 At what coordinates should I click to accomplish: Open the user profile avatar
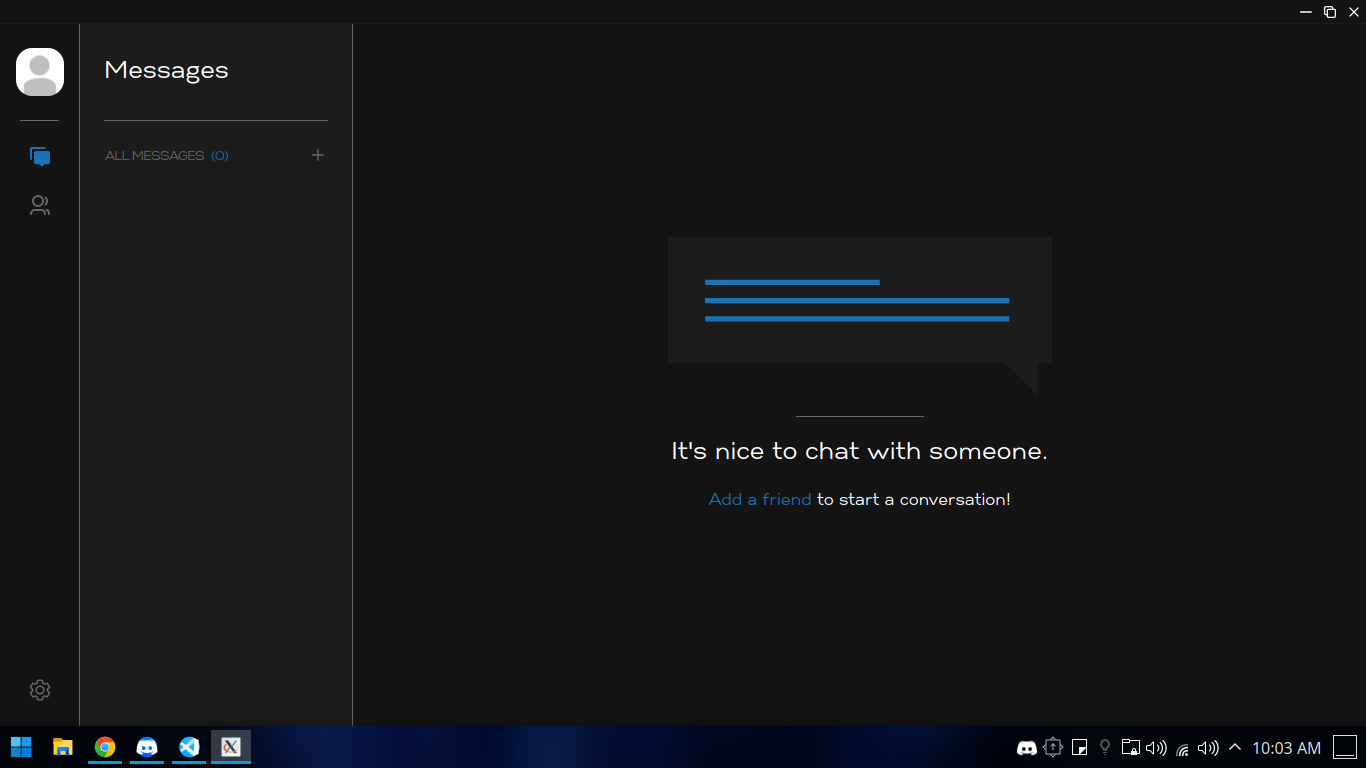[x=40, y=72]
